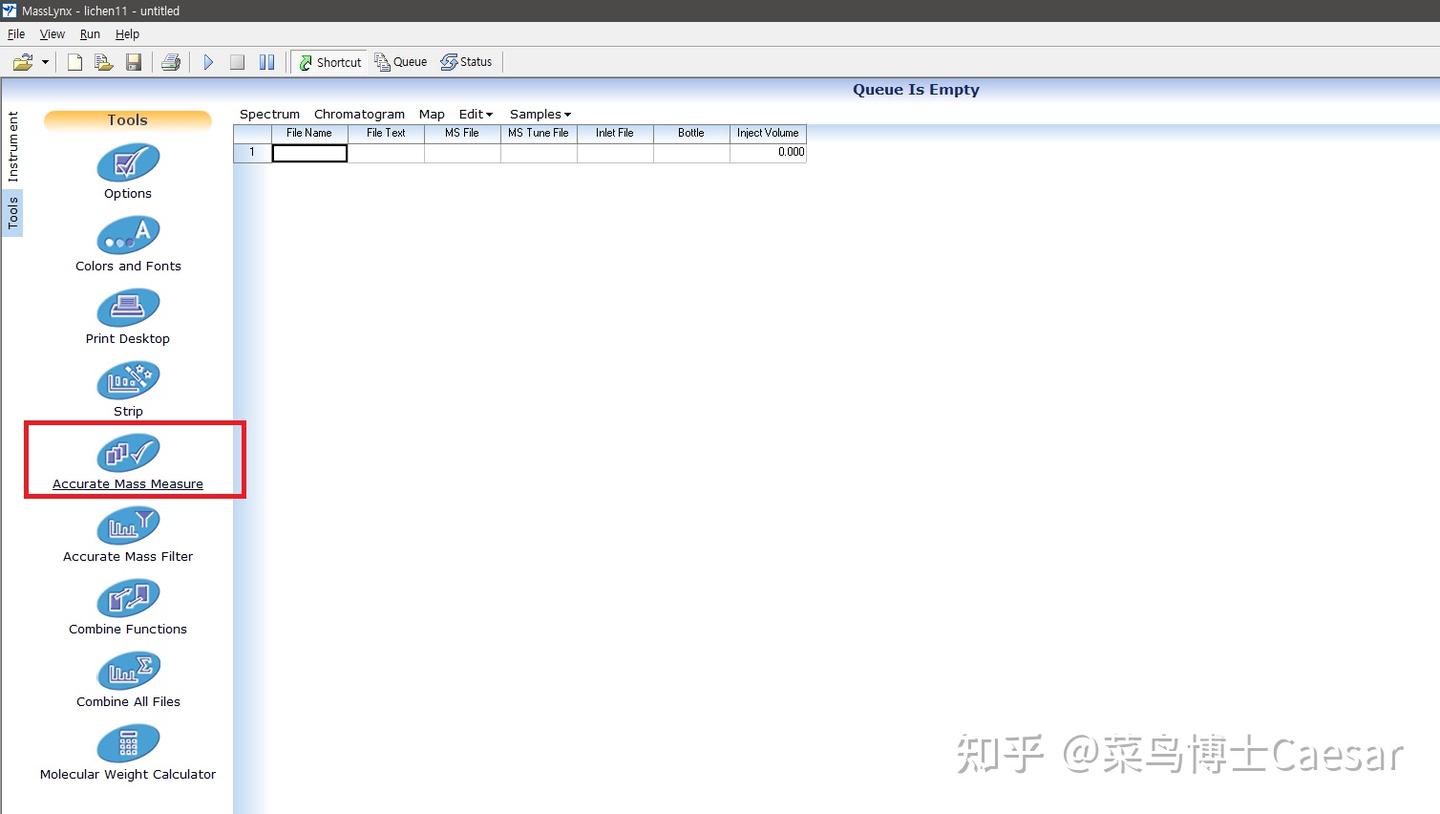Launch the Combine Functions tool
The height and width of the screenshot is (814, 1440).
pos(127,600)
